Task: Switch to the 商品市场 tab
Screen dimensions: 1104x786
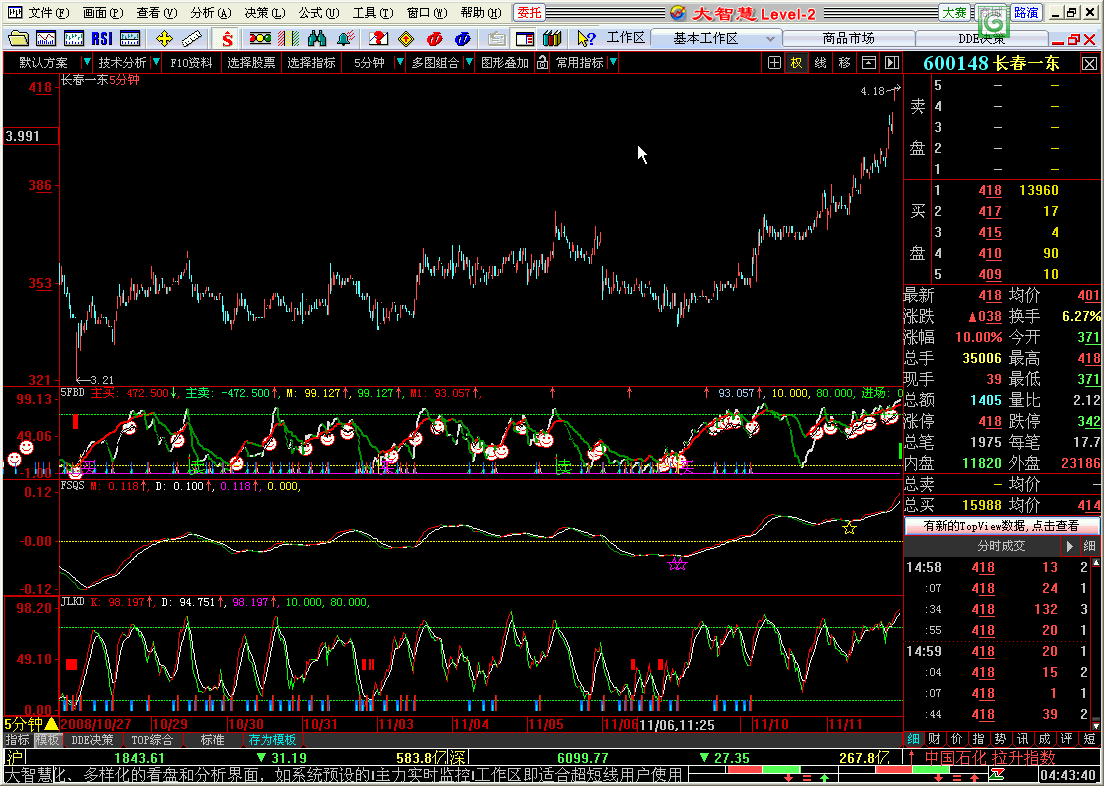Action: click(848, 38)
